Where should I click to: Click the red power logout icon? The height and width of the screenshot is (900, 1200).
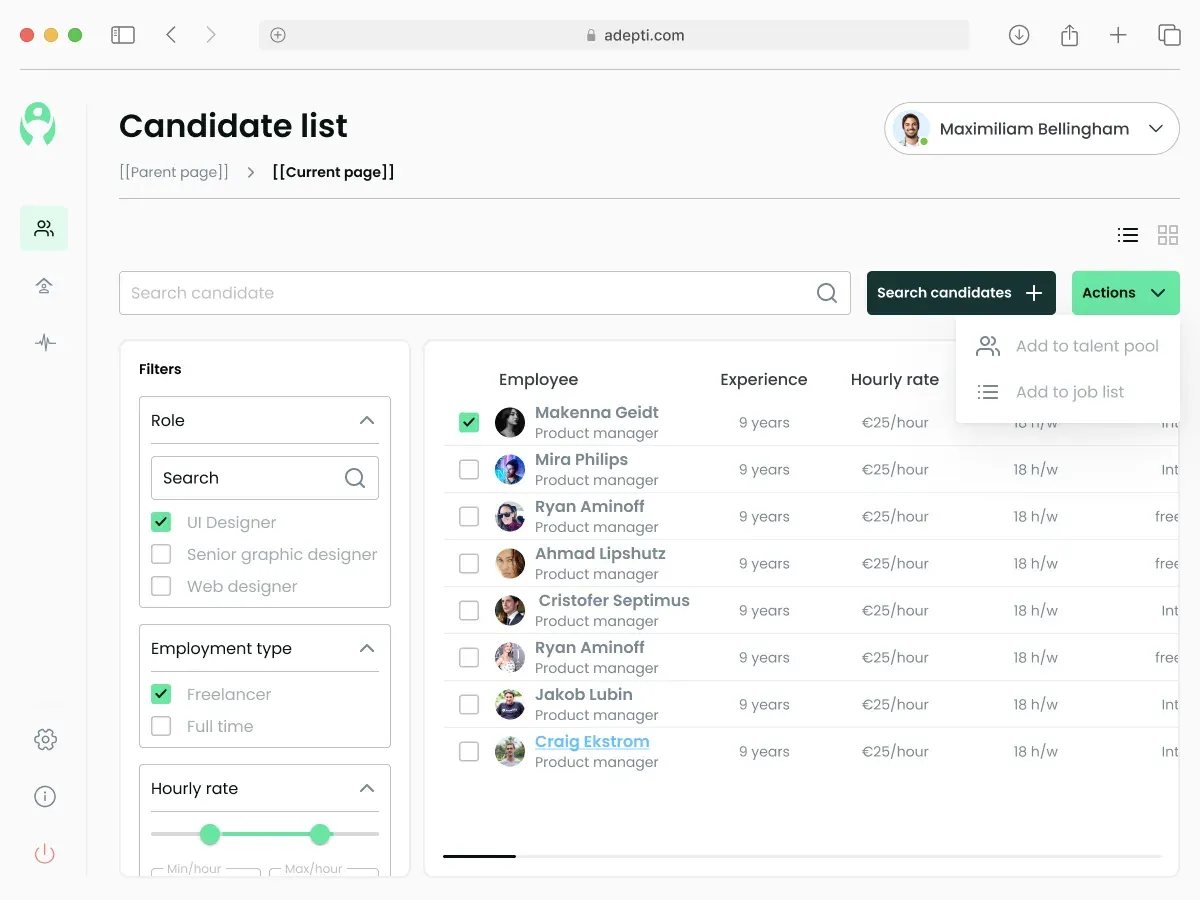(44, 854)
